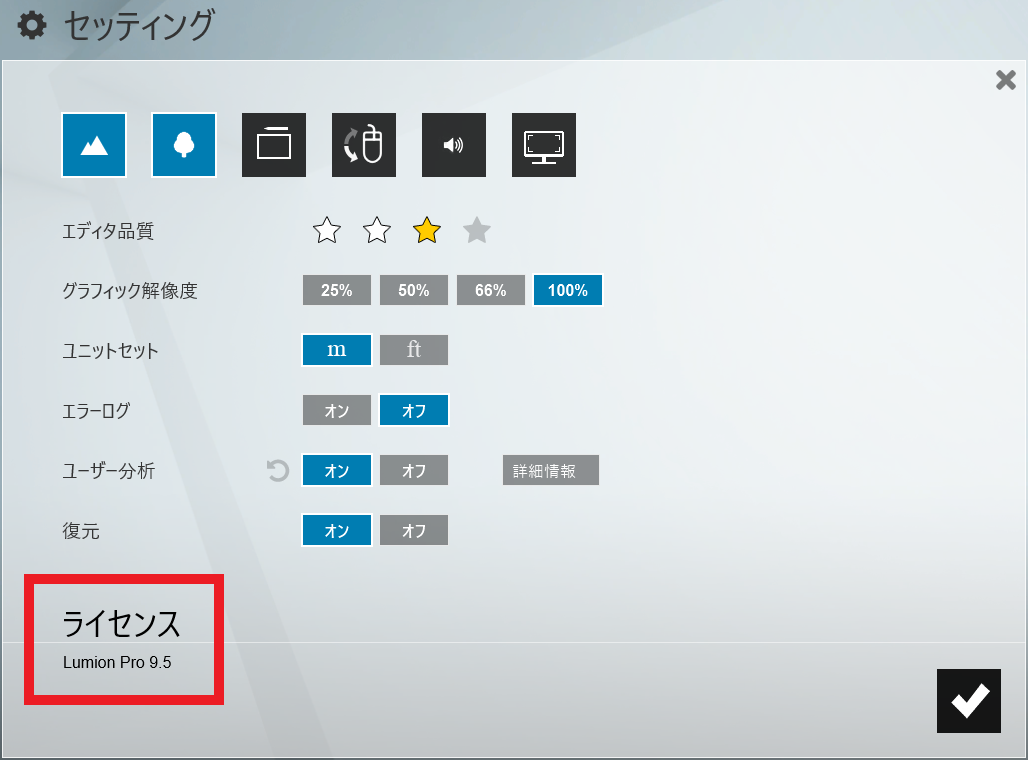Turn エラーログ on (オン)
The width and height of the screenshot is (1028, 760).
337,410
